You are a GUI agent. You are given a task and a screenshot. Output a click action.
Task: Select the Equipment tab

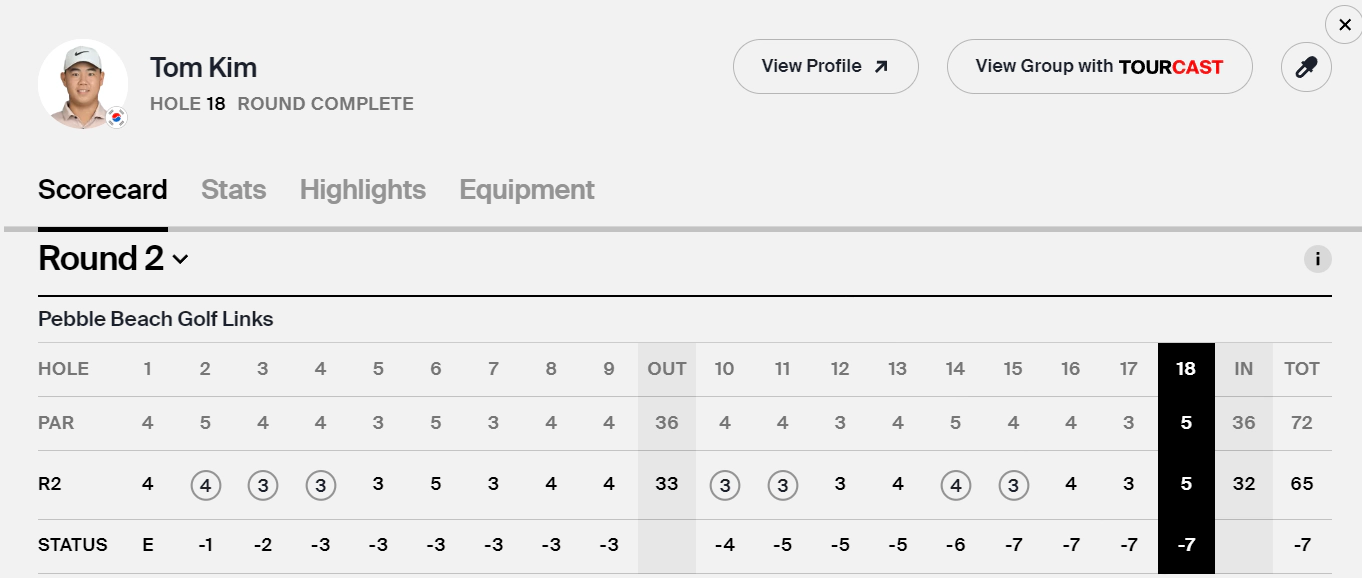[527, 190]
